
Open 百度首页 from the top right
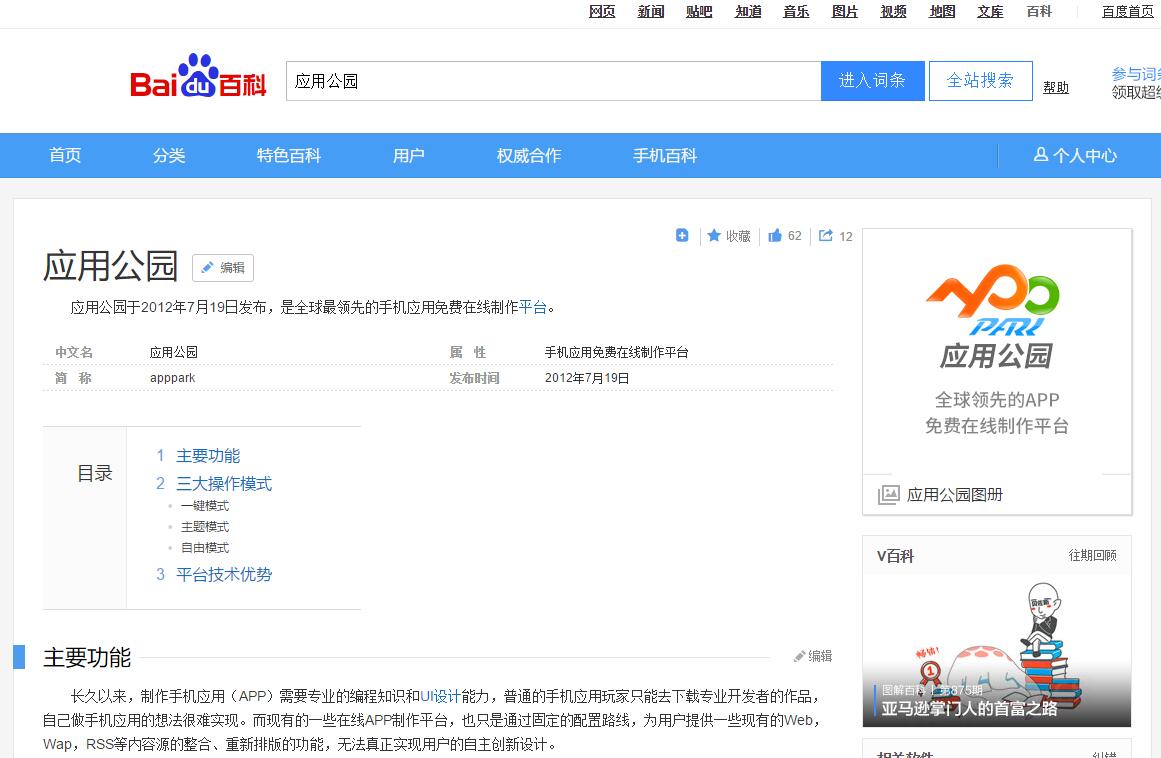(x=1125, y=11)
